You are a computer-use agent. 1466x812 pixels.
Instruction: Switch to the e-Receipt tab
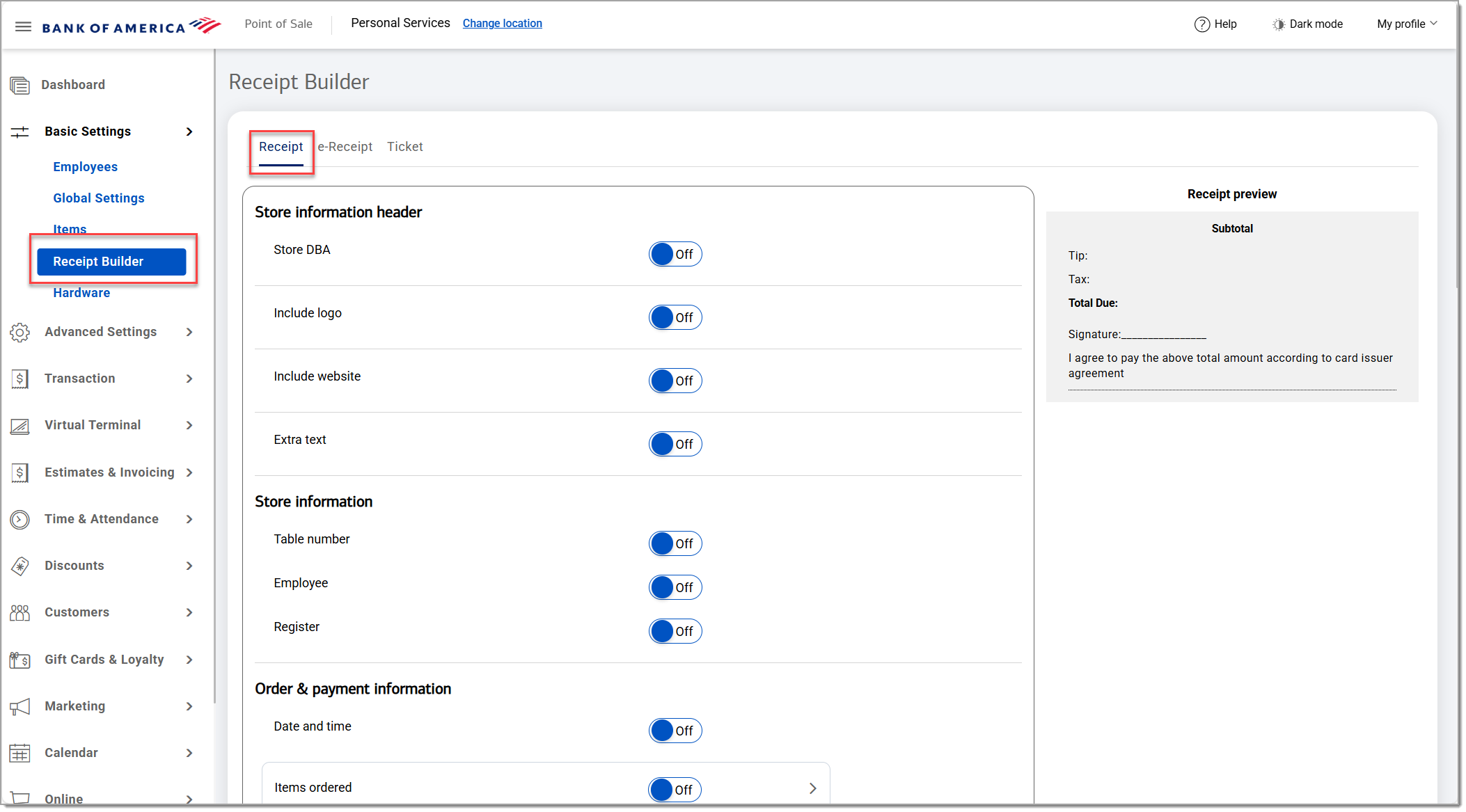[x=345, y=147]
